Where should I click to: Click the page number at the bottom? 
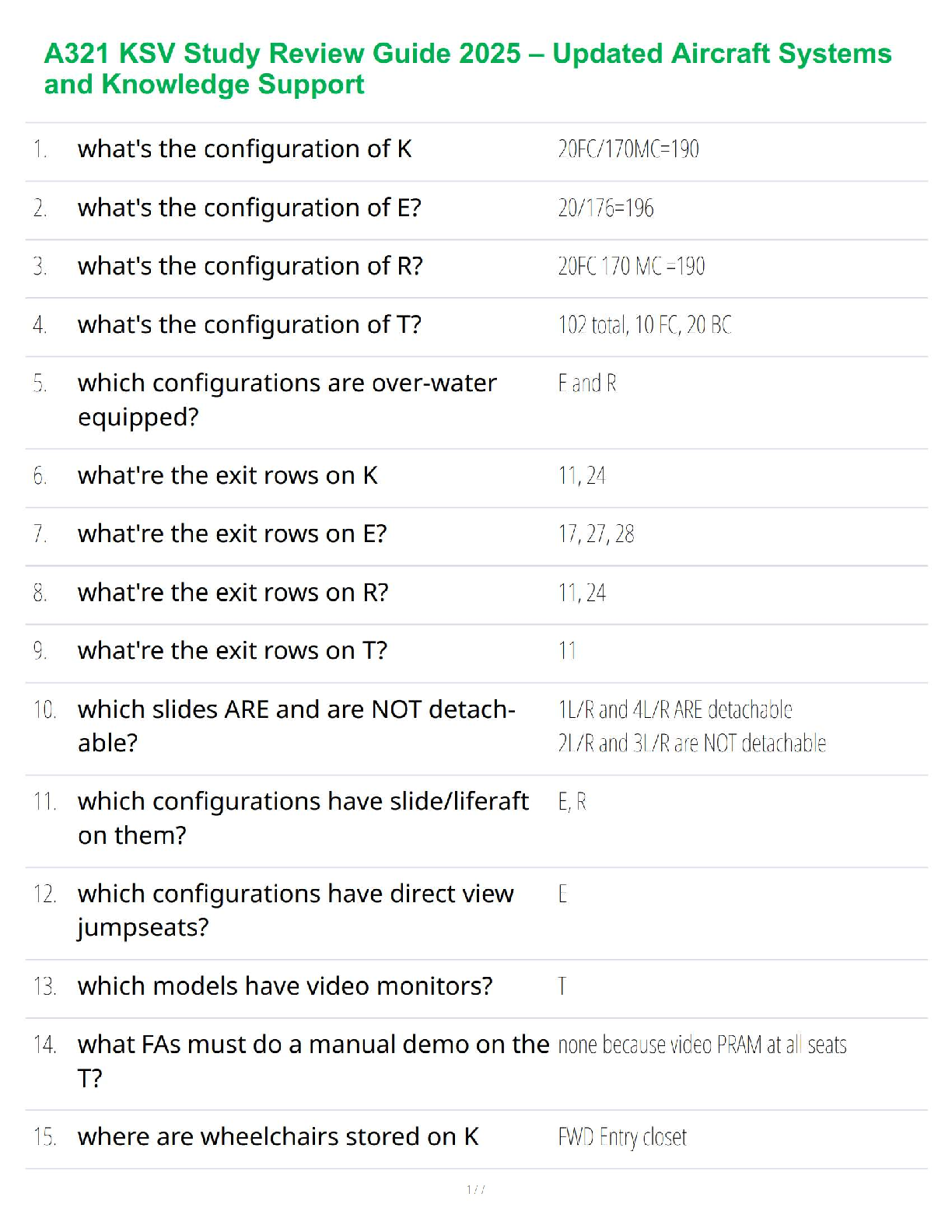pos(475,1189)
